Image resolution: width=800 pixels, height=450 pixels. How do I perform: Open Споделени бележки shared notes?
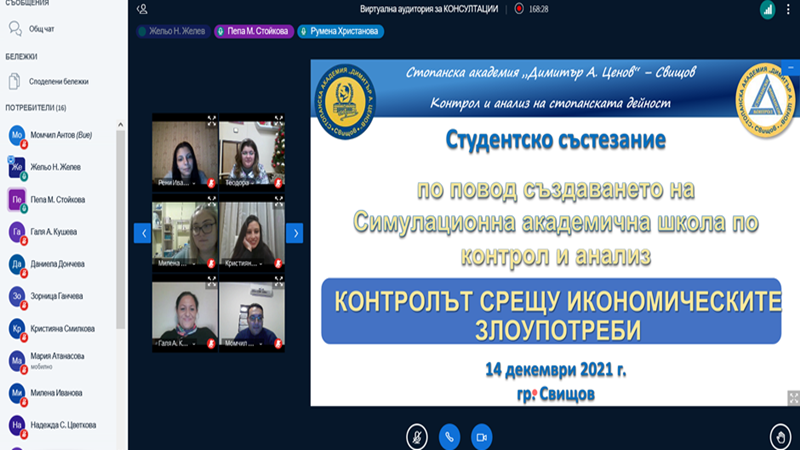tap(59, 82)
